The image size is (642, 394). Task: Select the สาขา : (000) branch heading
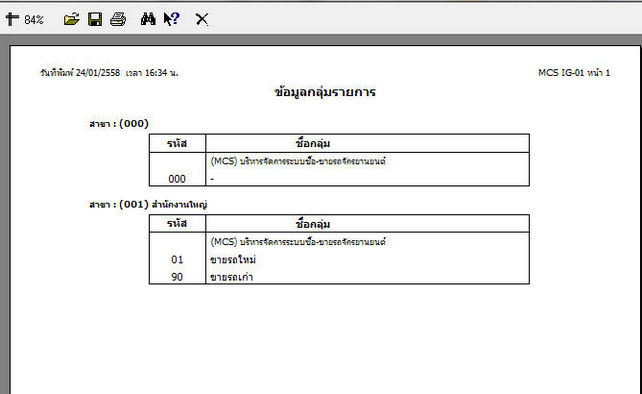point(119,124)
